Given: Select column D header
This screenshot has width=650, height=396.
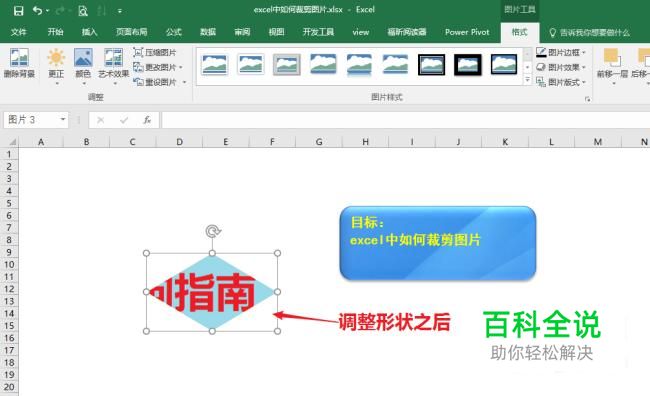Looking at the screenshot, I should pyautogui.click(x=179, y=142).
